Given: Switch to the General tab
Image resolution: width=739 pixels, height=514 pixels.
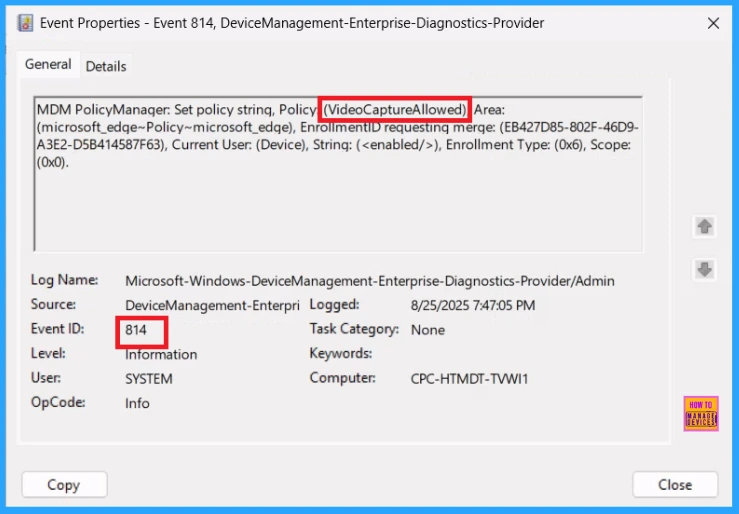Looking at the screenshot, I should pos(48,64).
